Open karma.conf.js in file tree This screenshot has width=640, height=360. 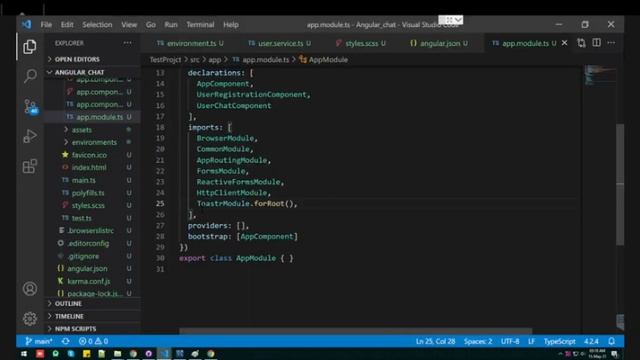(89, 281)
